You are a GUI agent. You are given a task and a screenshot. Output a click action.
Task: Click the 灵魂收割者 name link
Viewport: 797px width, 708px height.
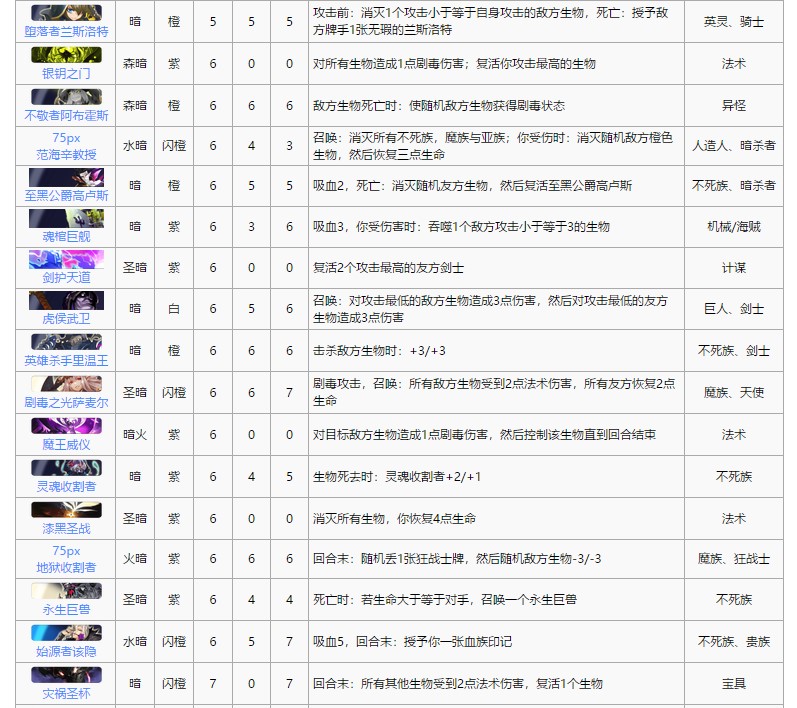click(x=66, y=486)
